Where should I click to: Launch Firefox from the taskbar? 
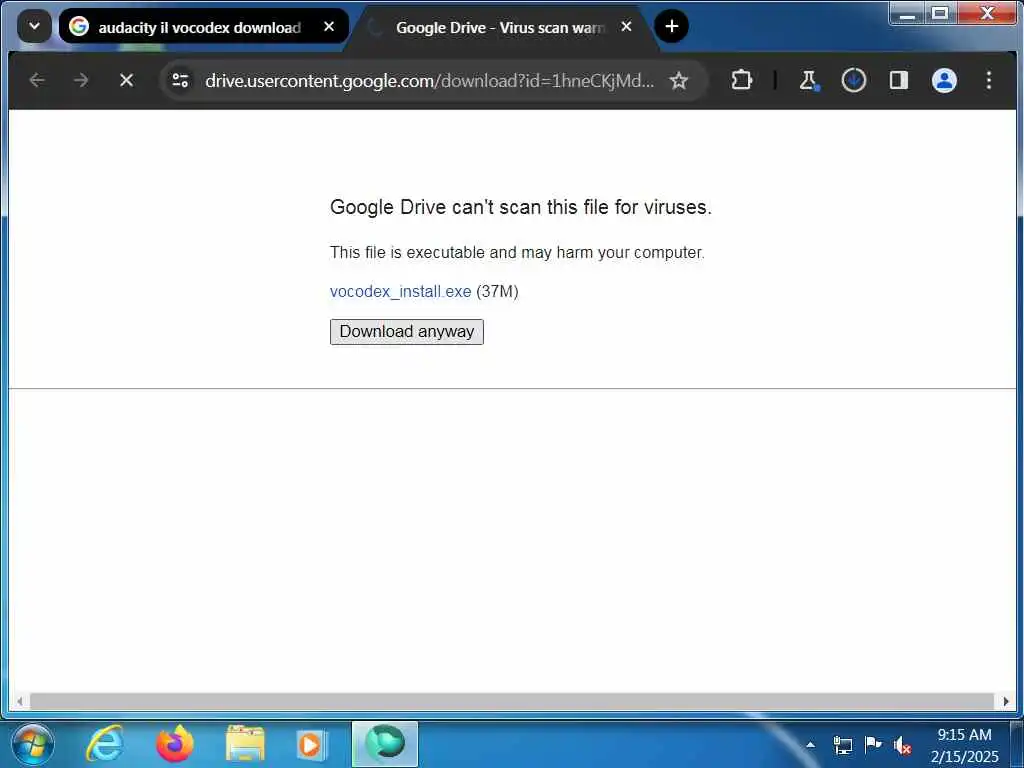[x=175, y=744]
